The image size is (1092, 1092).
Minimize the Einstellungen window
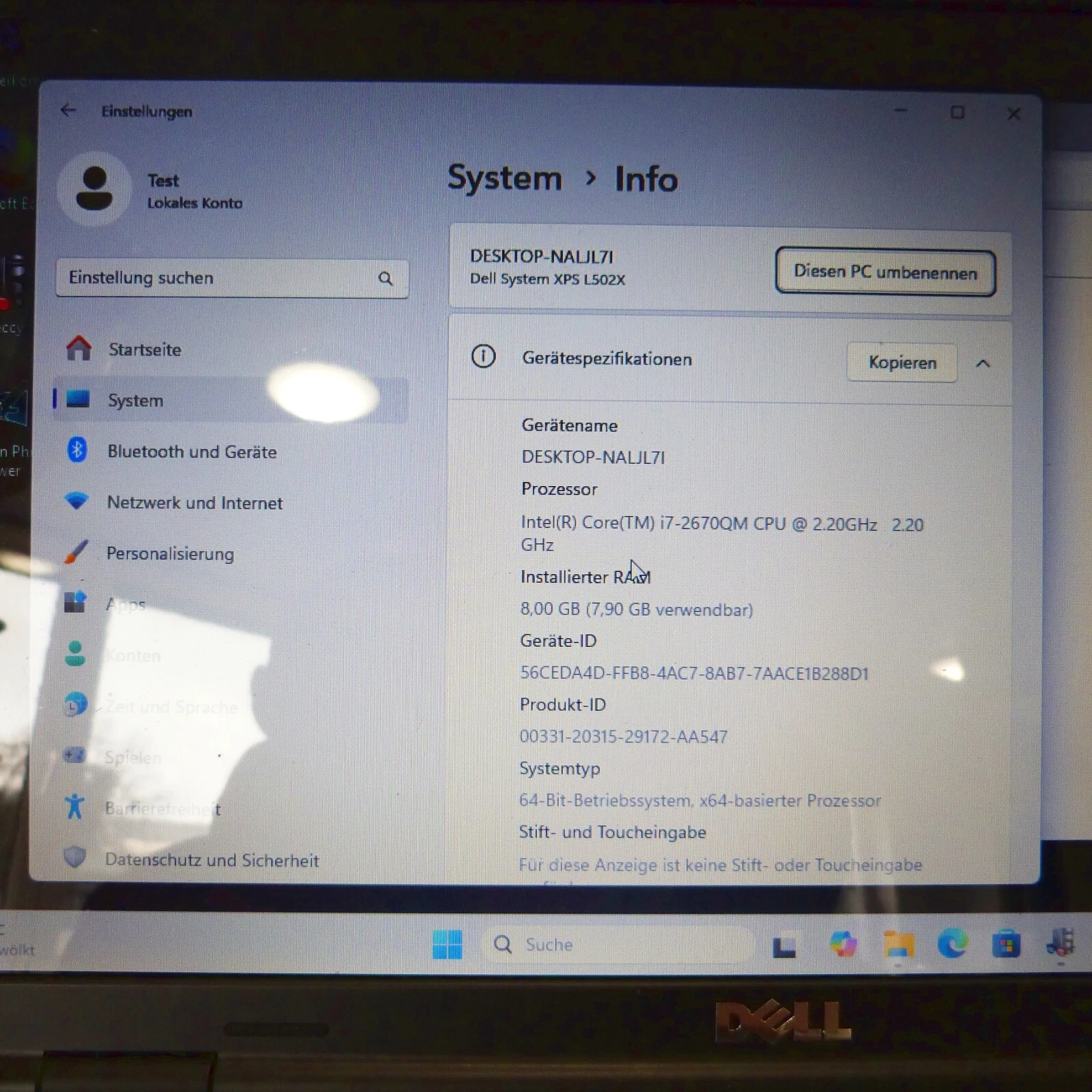click(901, 111)
